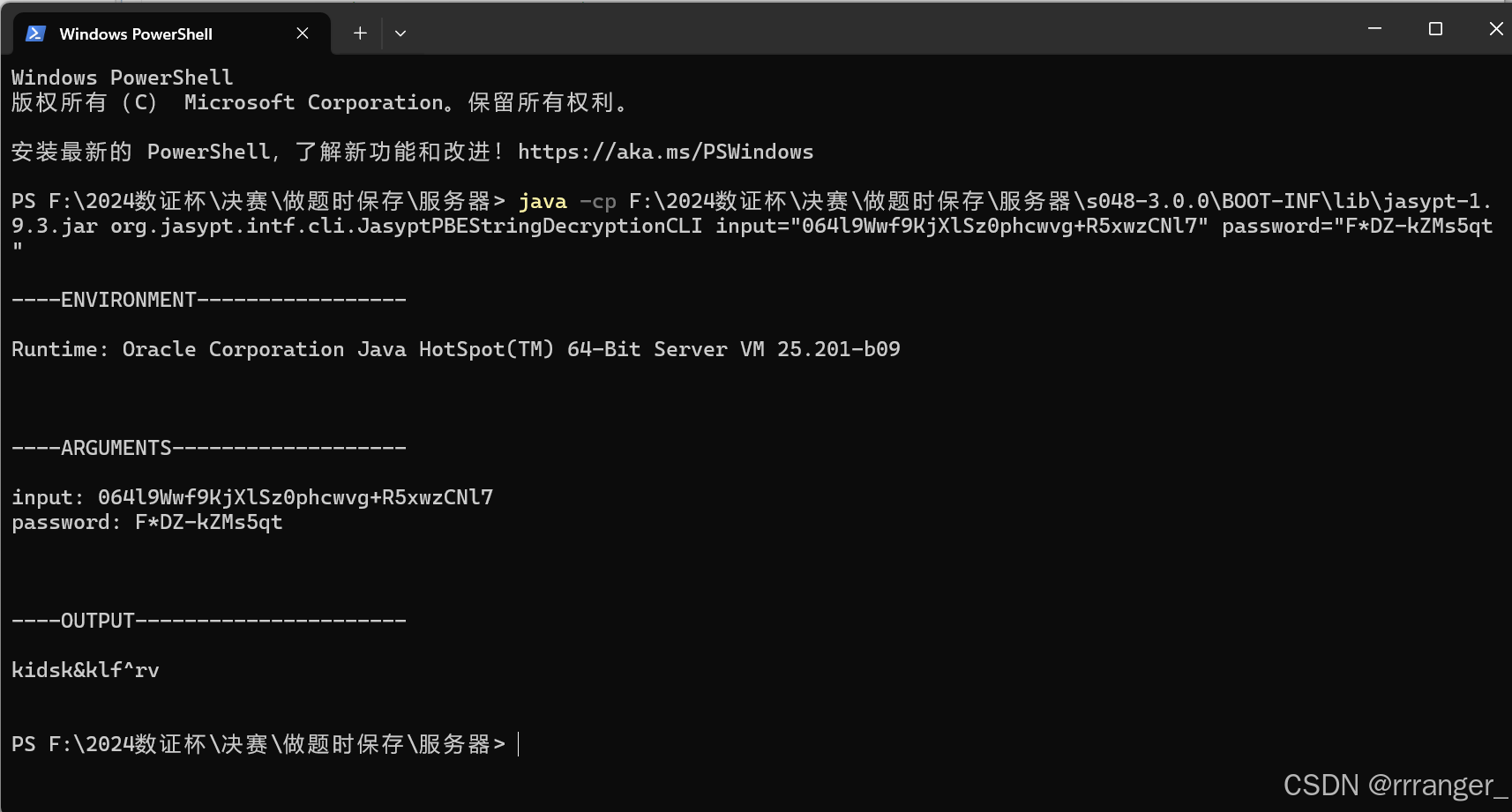Click the -cp flag in the command

(x=598, y=202)
